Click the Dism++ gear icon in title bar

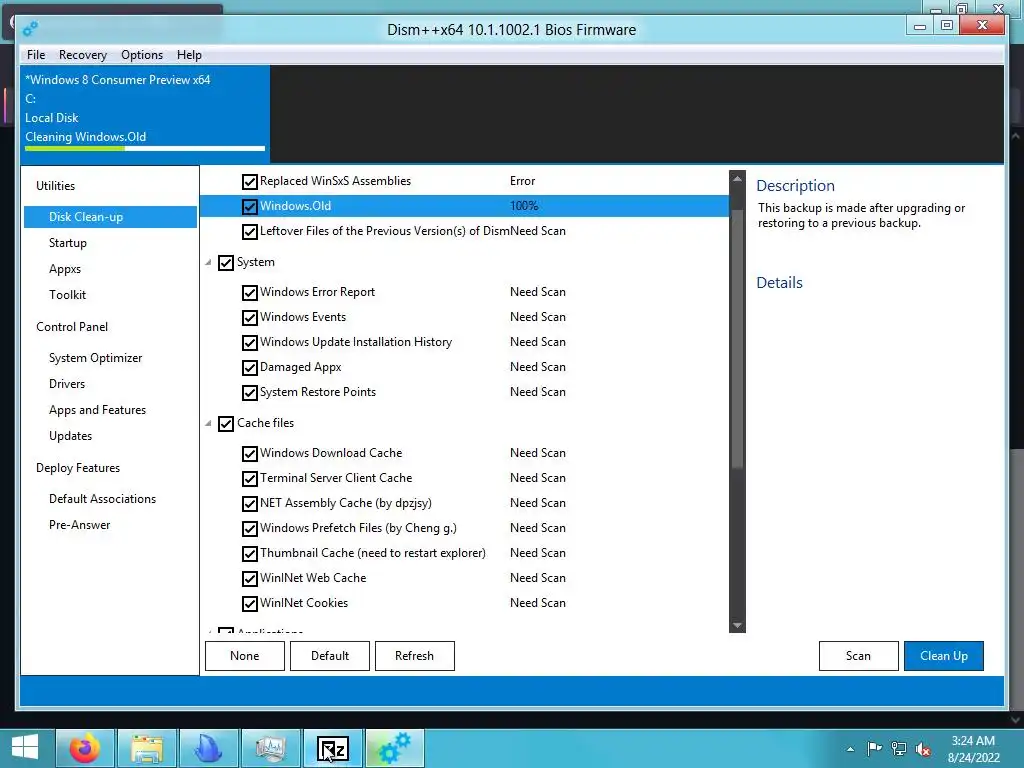click(30, 29)
